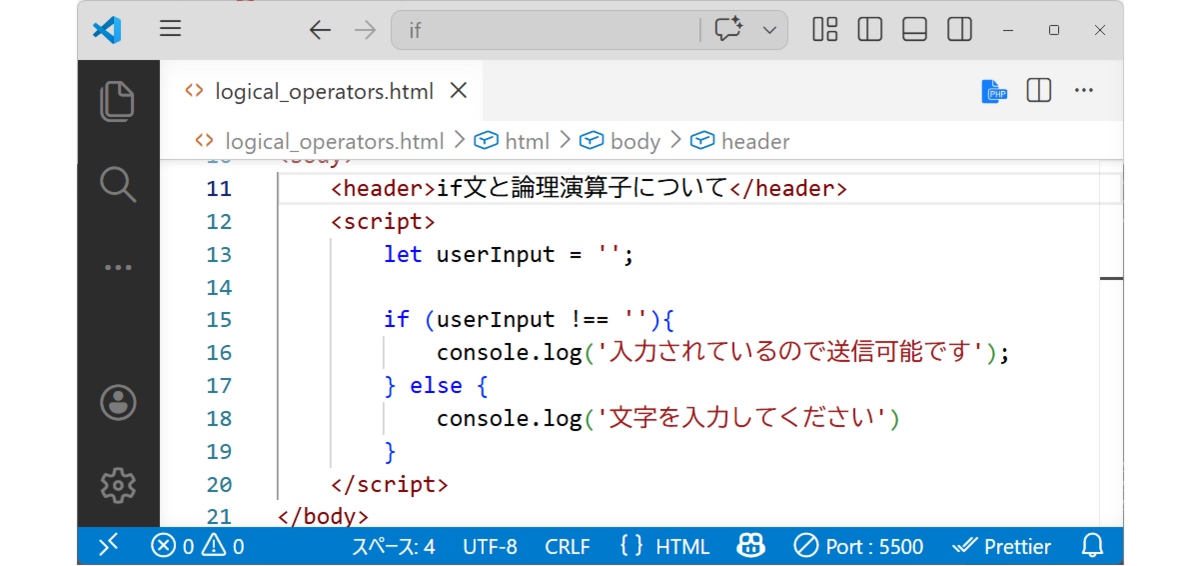Screen dimensions: 1200x566
Task: Change indentation via スペース: 4
Action: tap(393, 546)
